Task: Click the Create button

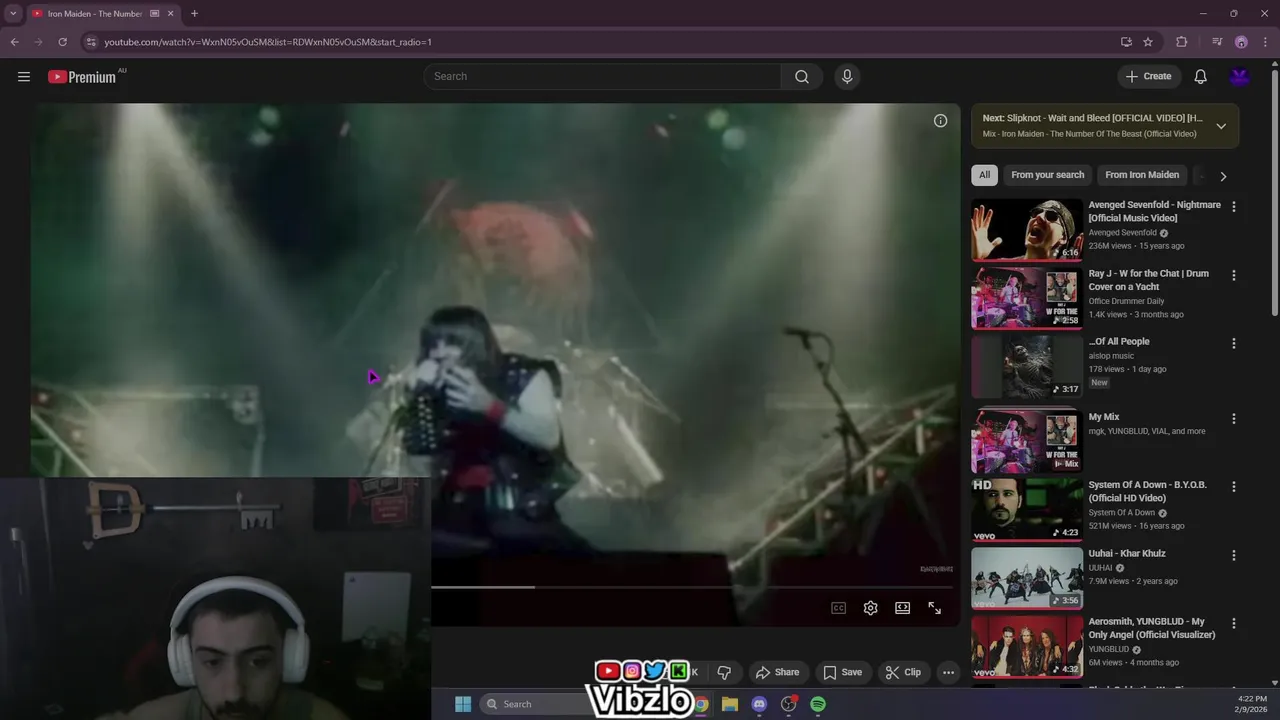Action: click(x=1148, y=76)
